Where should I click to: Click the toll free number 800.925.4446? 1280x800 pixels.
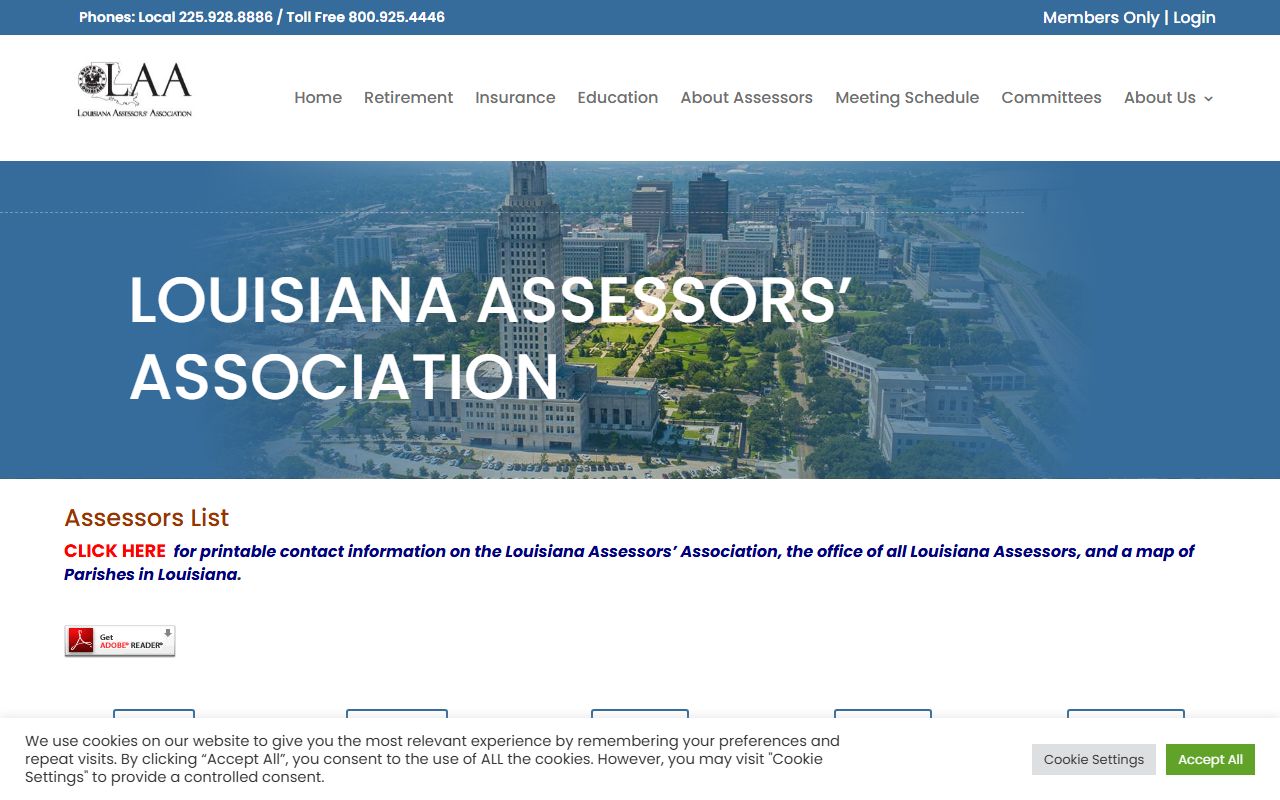[396, 17]
